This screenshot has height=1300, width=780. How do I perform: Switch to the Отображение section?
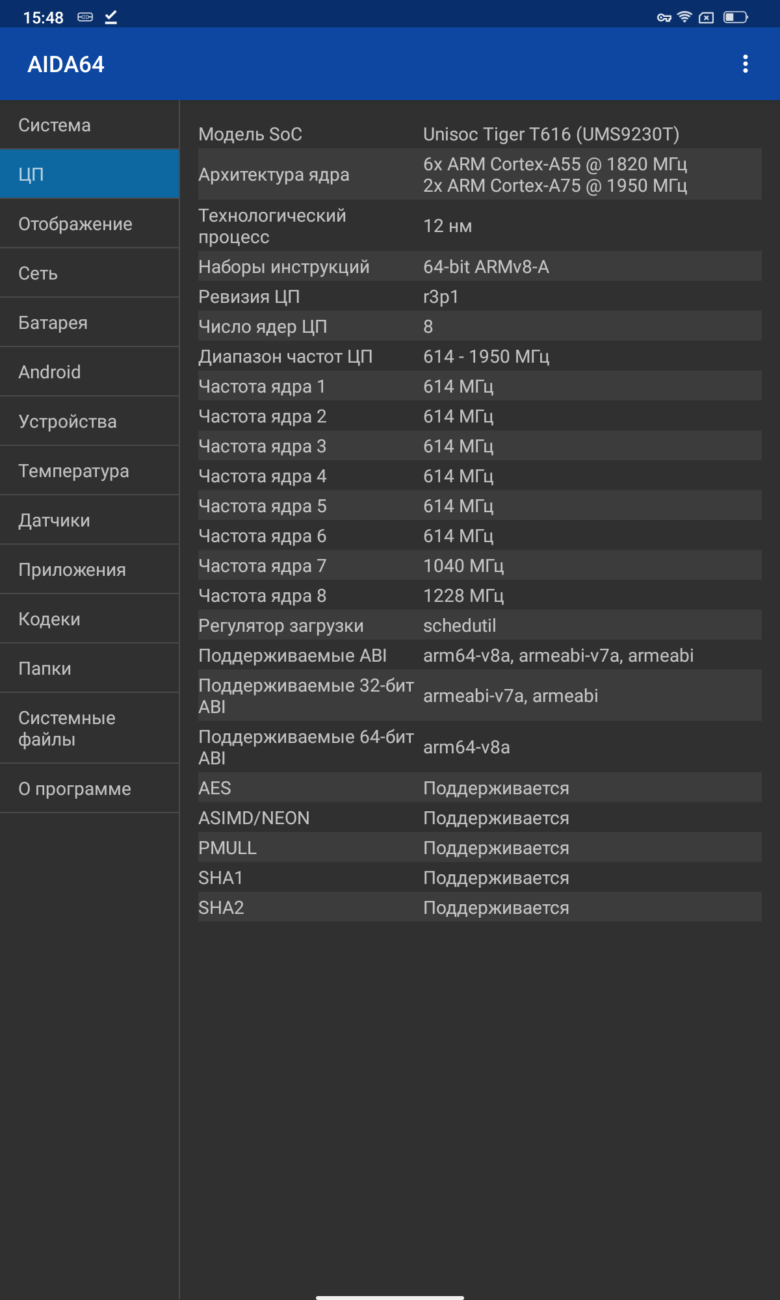pos(90,224)
